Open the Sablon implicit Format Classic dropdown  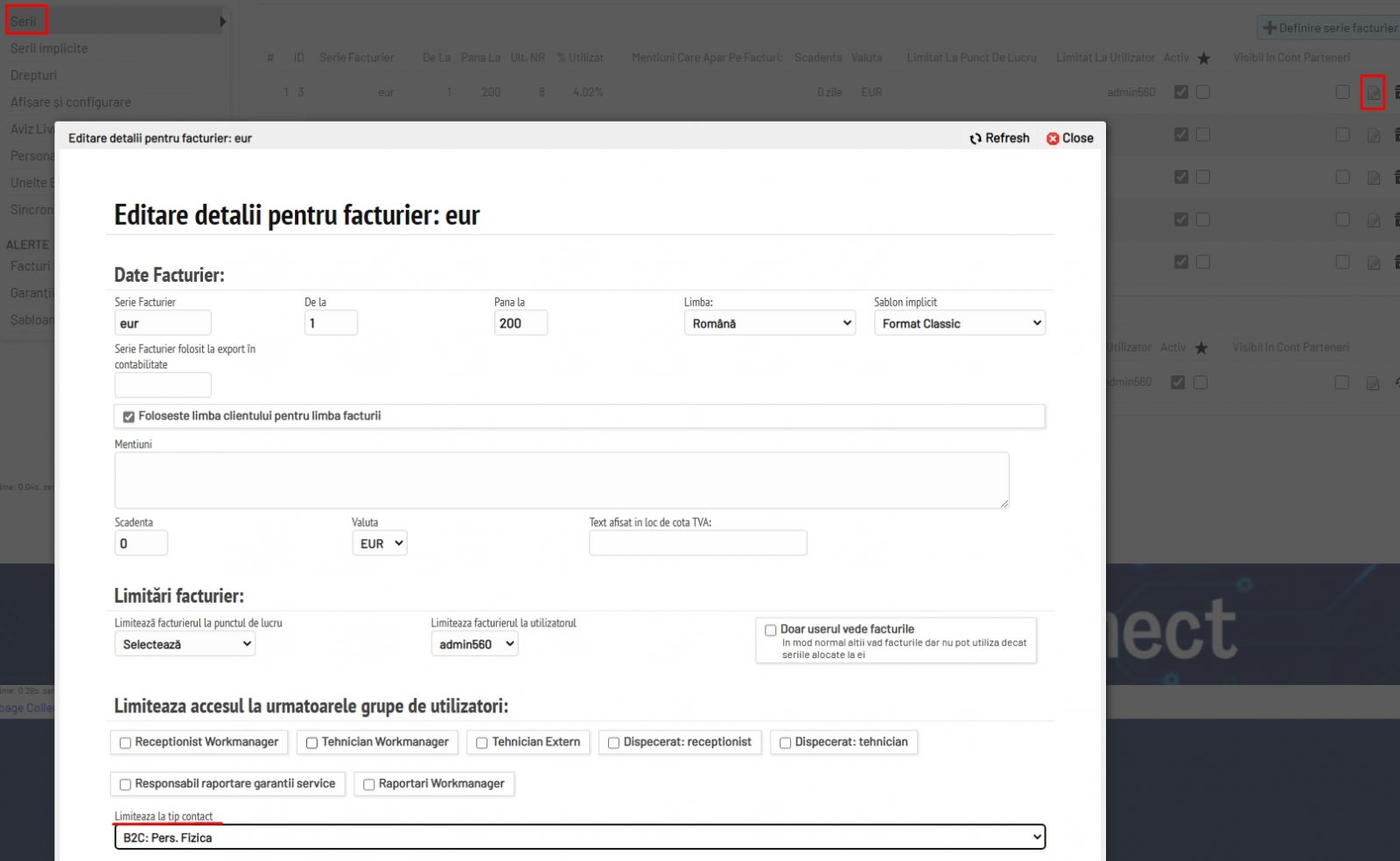point(959,323)
